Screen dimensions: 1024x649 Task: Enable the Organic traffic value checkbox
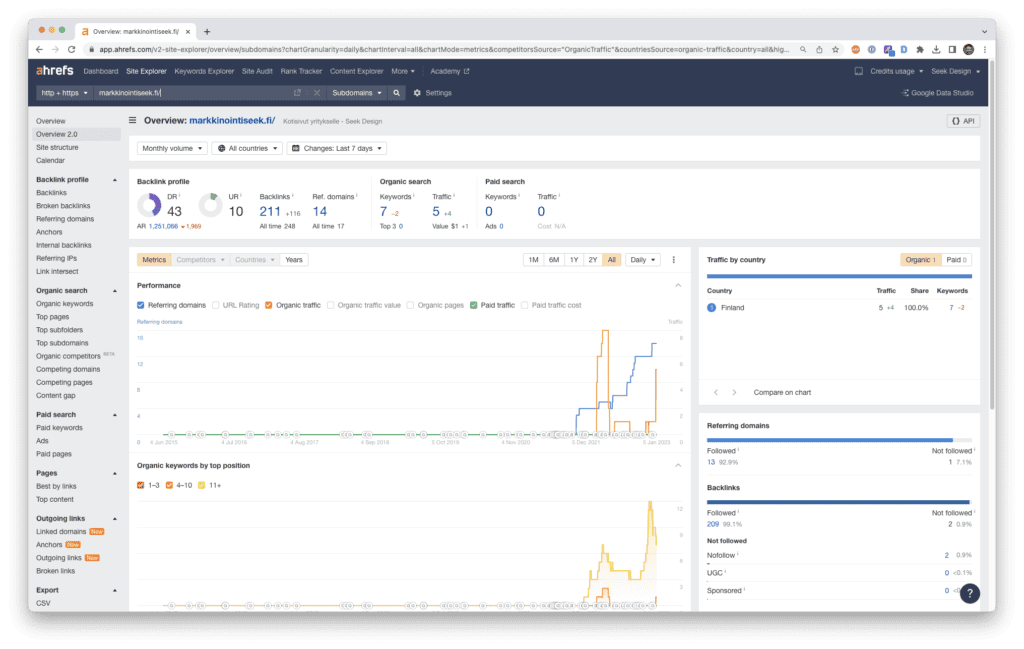(x=330, y=305)
